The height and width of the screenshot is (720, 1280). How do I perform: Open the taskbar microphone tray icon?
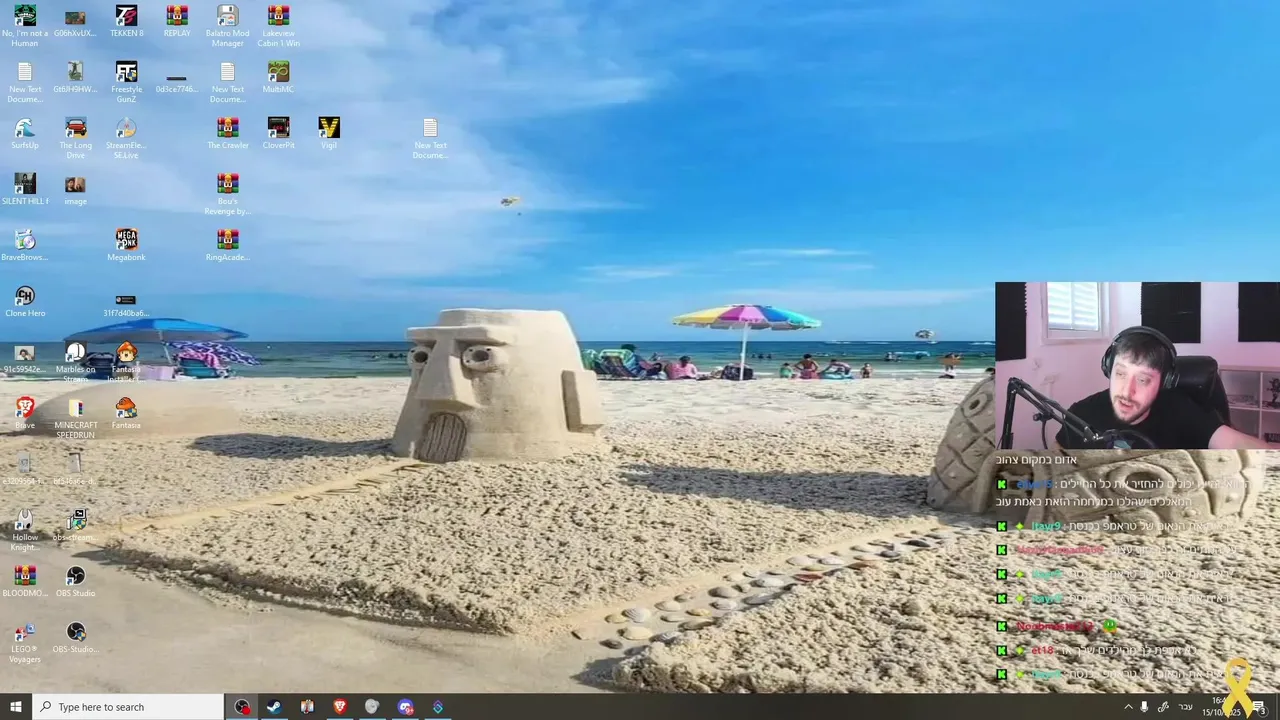1145,707
